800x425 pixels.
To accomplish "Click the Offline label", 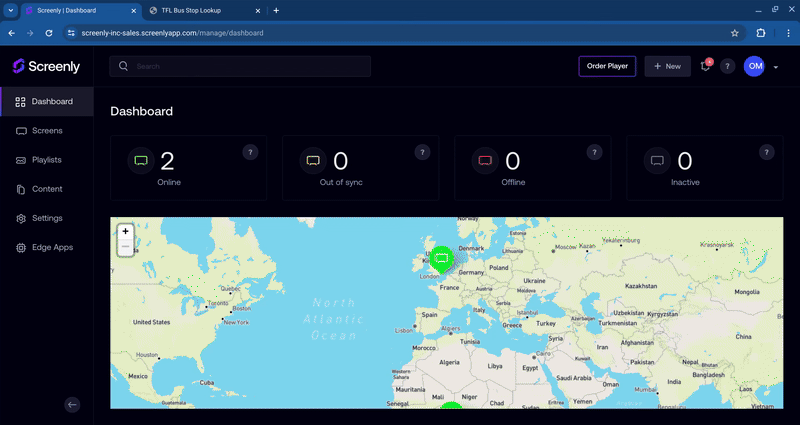I will [x=513, y=182].
